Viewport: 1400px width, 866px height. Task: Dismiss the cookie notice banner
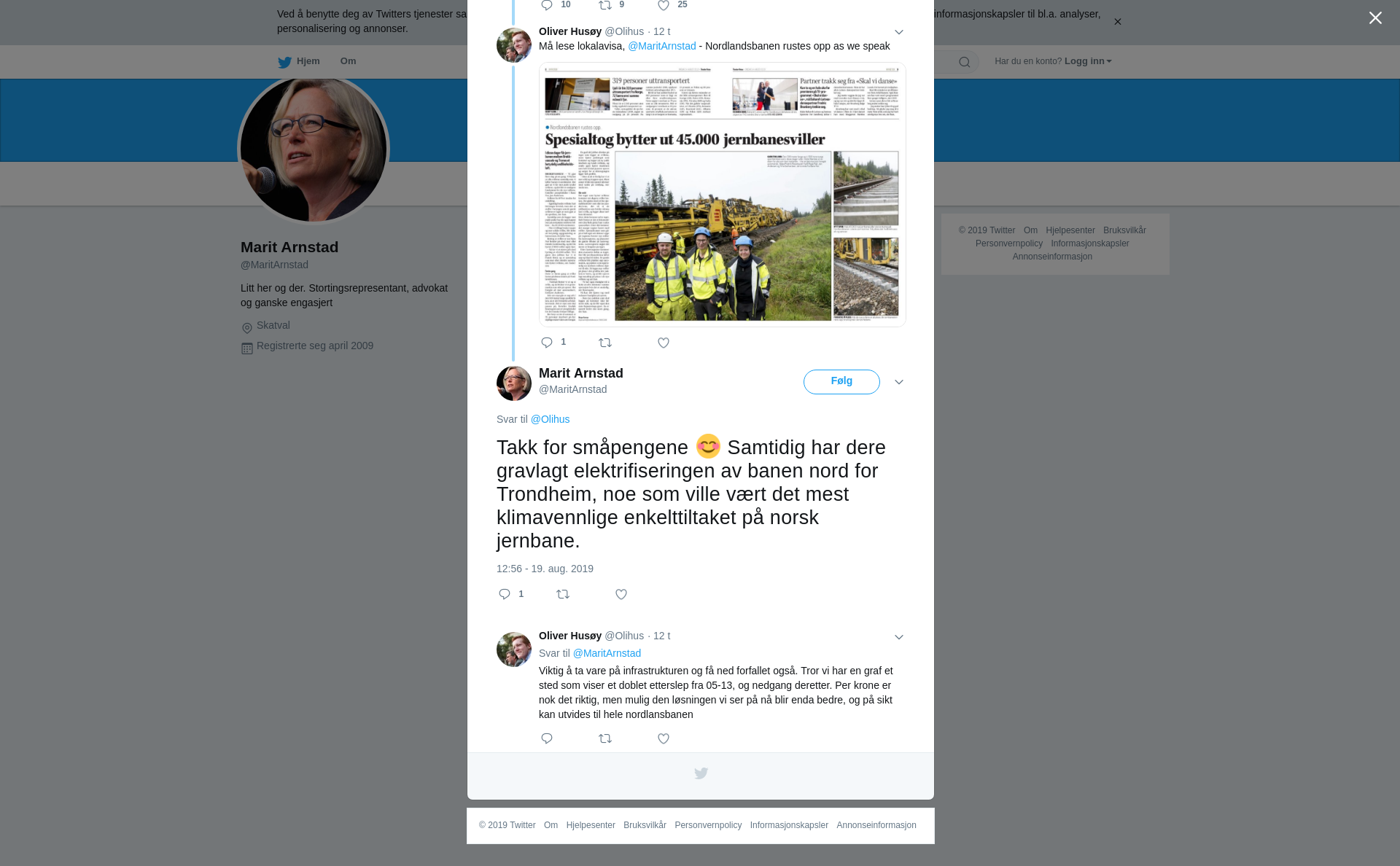[x=1117, y=22]
